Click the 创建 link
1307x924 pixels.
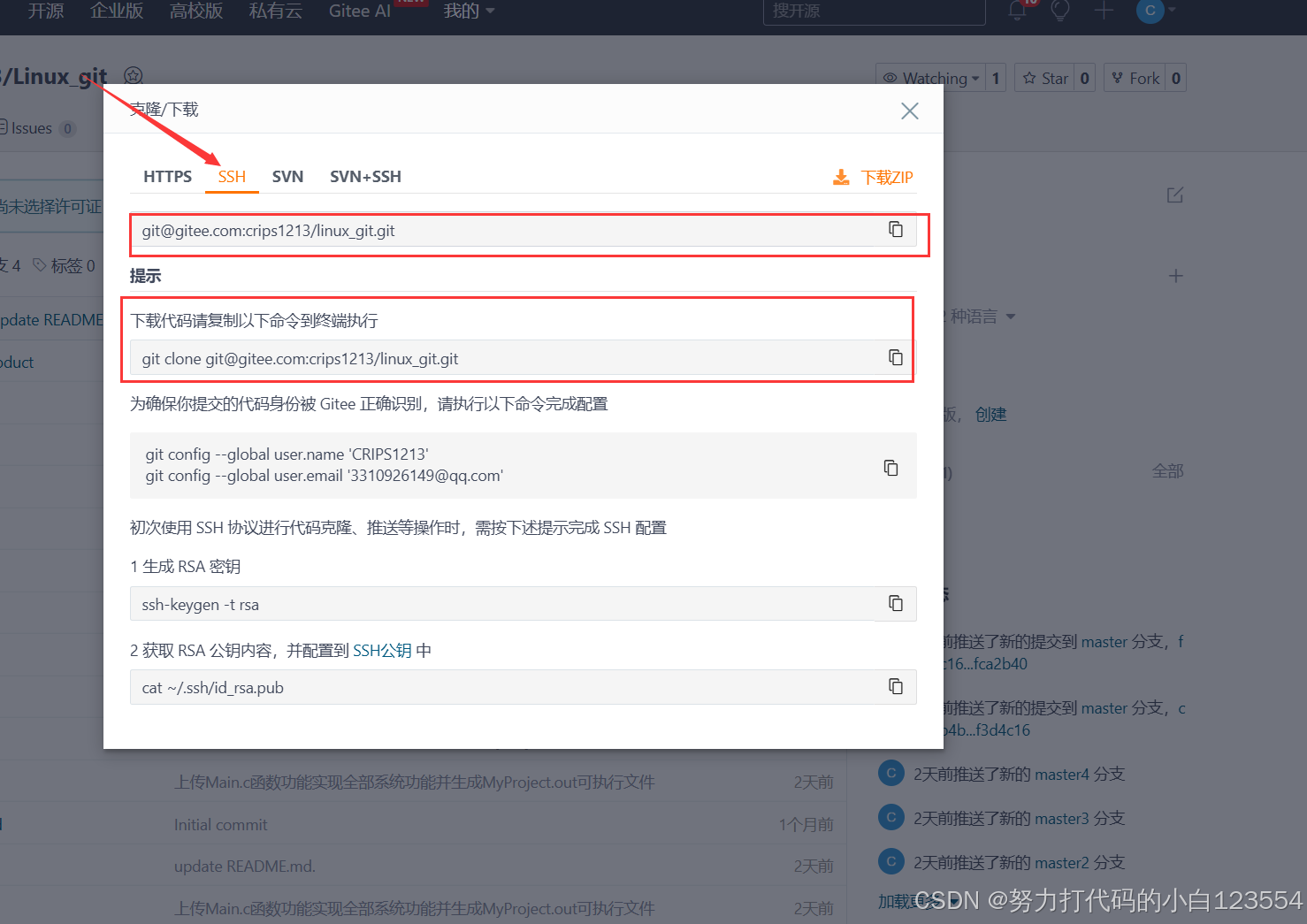coord(991,415)
